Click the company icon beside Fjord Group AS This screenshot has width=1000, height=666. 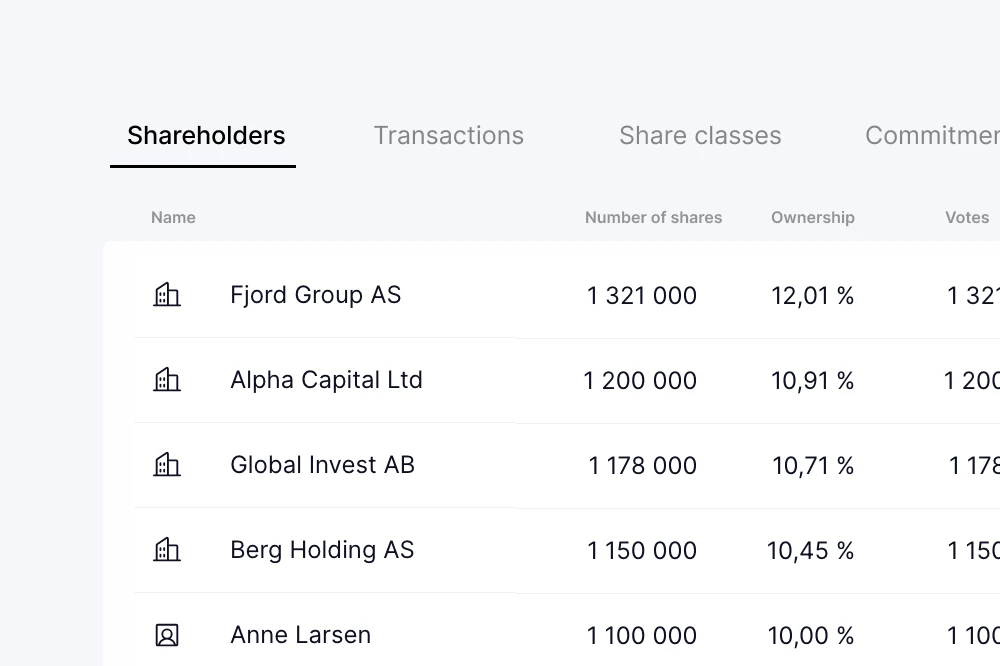167,295
